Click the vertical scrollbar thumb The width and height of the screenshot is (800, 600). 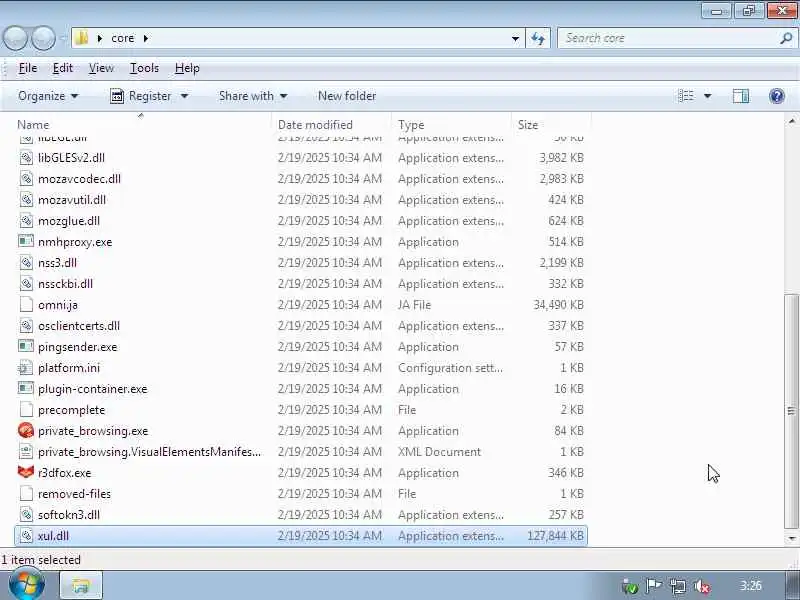(791, 411)
